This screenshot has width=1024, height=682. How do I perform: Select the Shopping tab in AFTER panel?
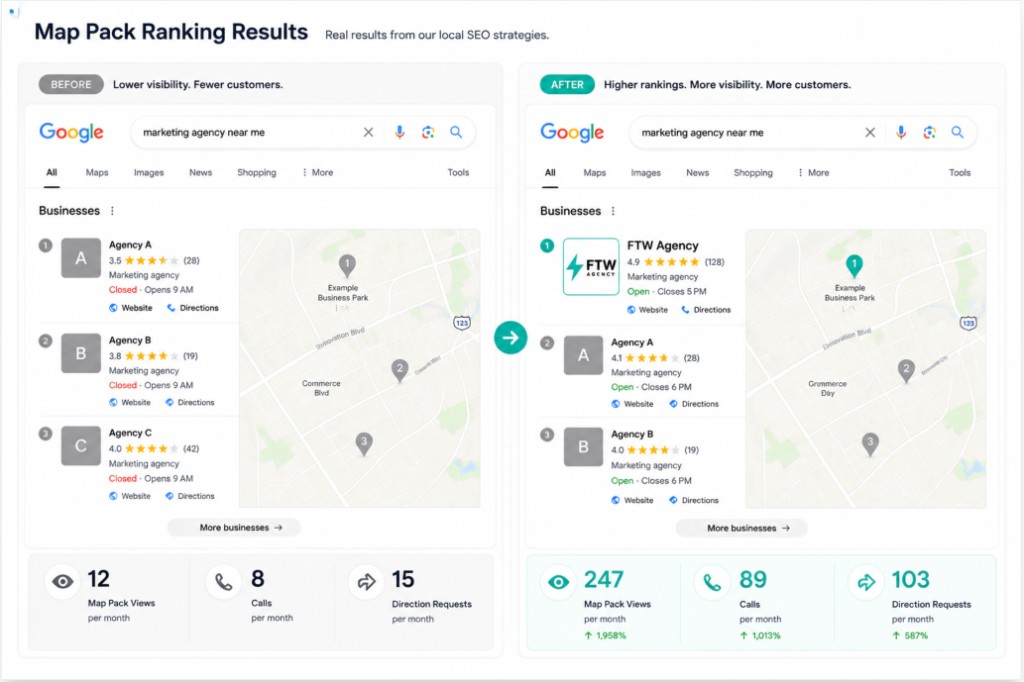(x=753, y=172)
